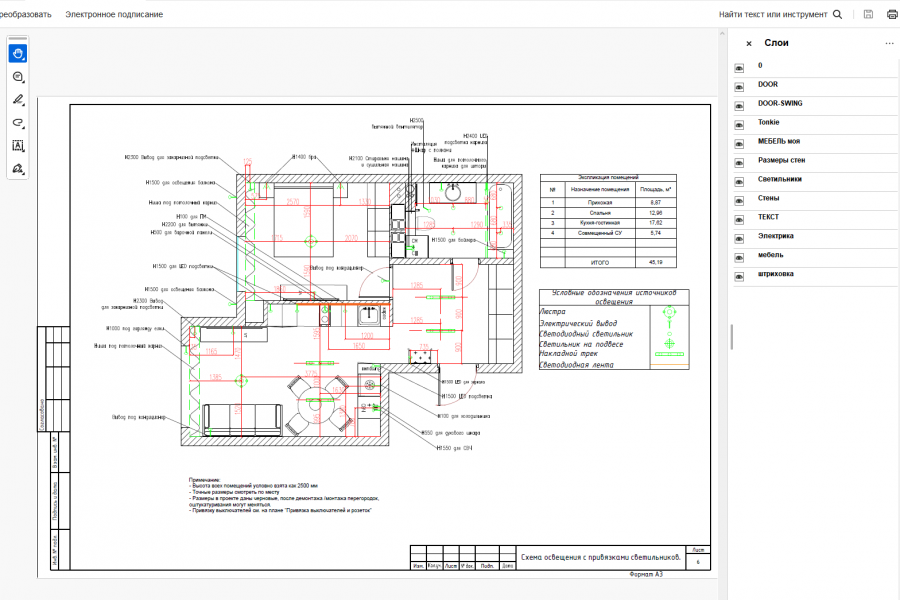This screenshot has height=600, width=900.
Task: Click the Примечание notes heading
Action: (204, 480)
